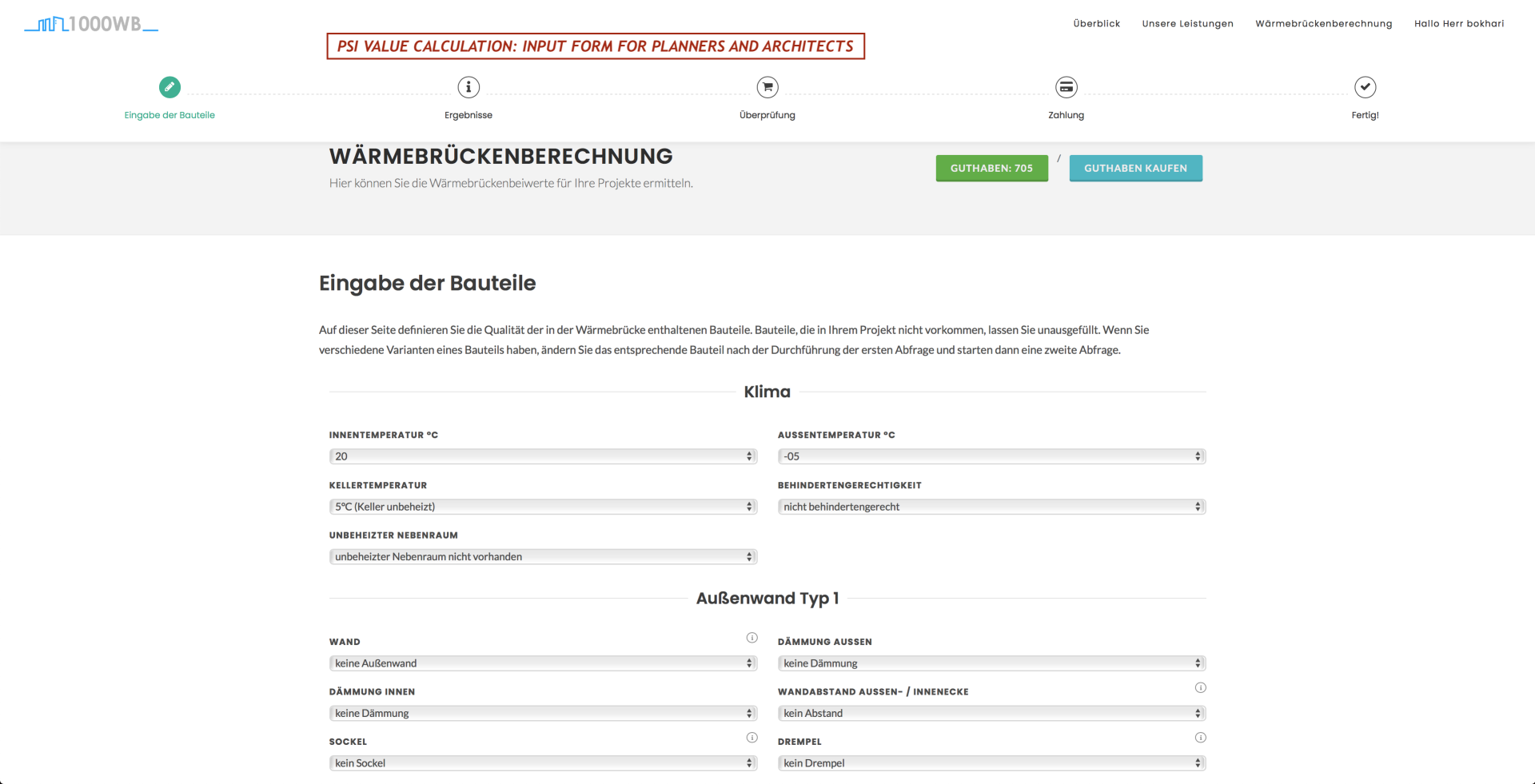Open the Aussentemperatur dropdown

(991, 456)
